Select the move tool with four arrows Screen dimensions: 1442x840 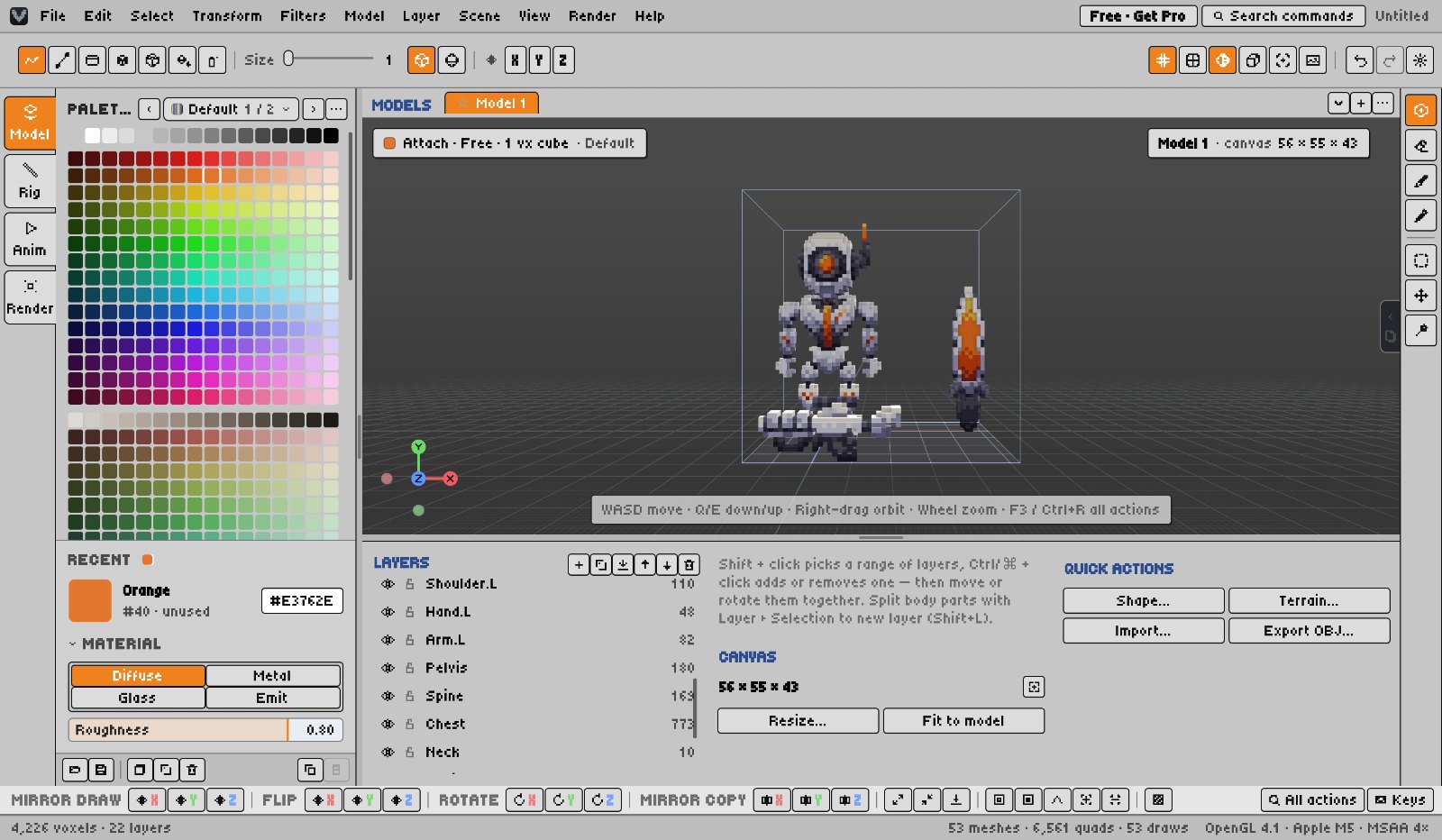tap(1421, 296)
